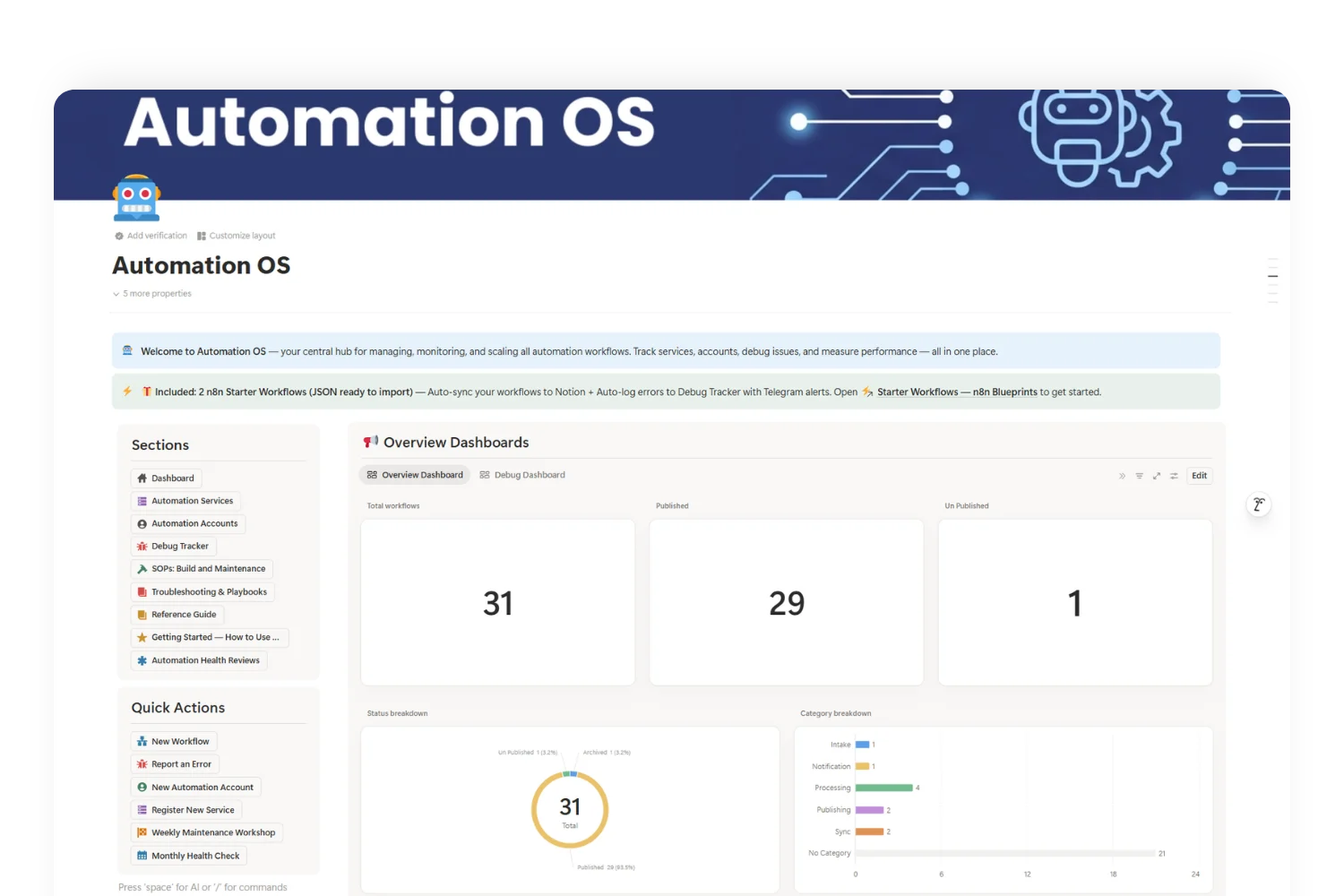Click the Overview Dashboards heading
This screenshot has width=1344, height=896.
456,443
